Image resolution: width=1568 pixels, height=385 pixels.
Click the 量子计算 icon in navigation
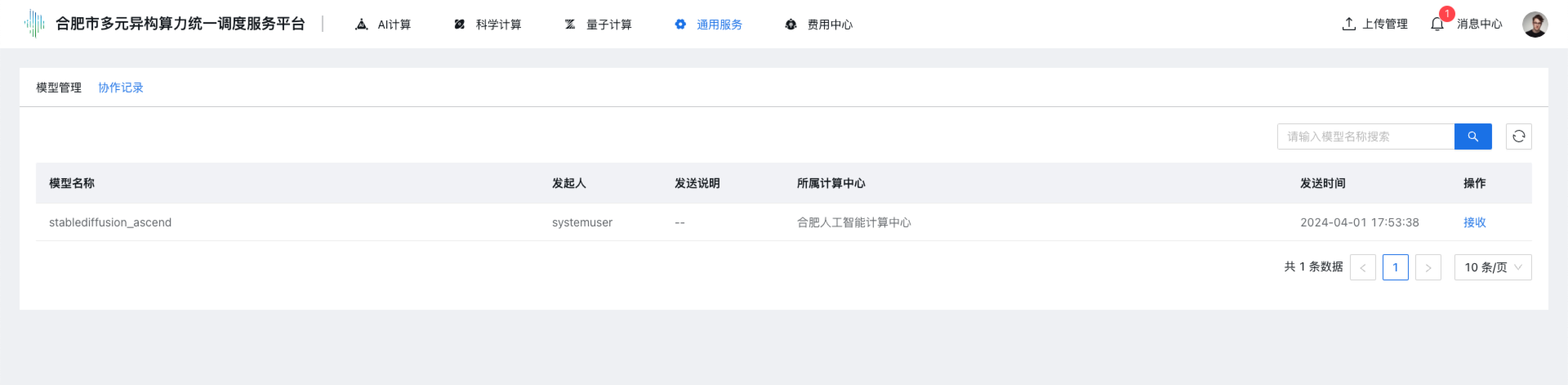570,25
